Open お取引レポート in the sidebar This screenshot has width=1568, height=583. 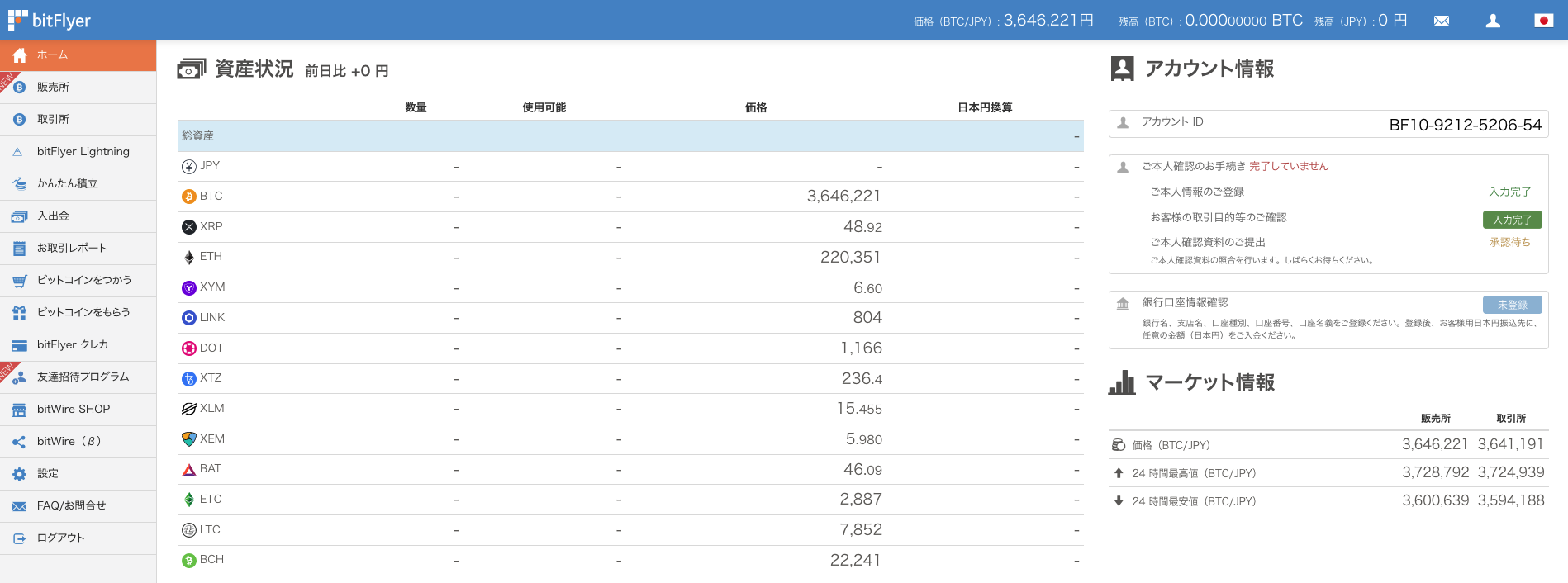pos(78,249)
